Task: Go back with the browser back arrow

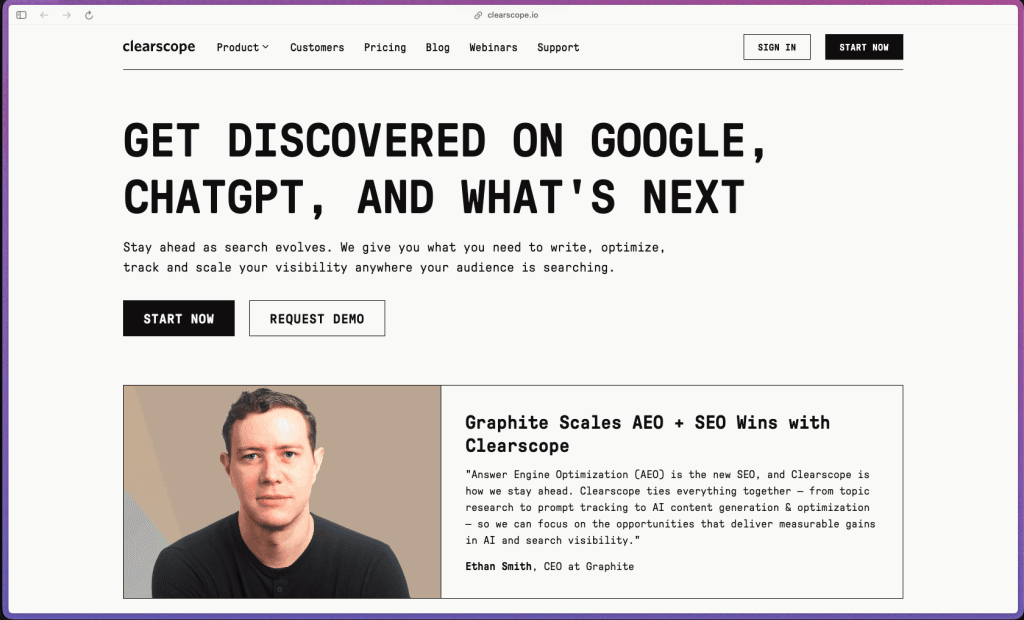Action: pos(44,15)
